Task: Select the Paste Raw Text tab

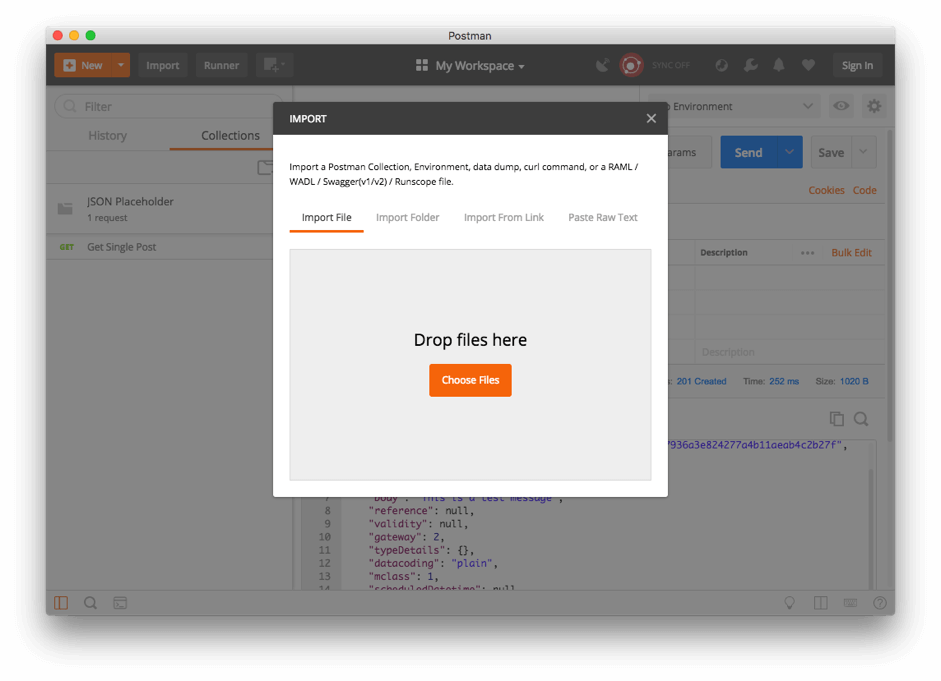Action: click(603, 217)
